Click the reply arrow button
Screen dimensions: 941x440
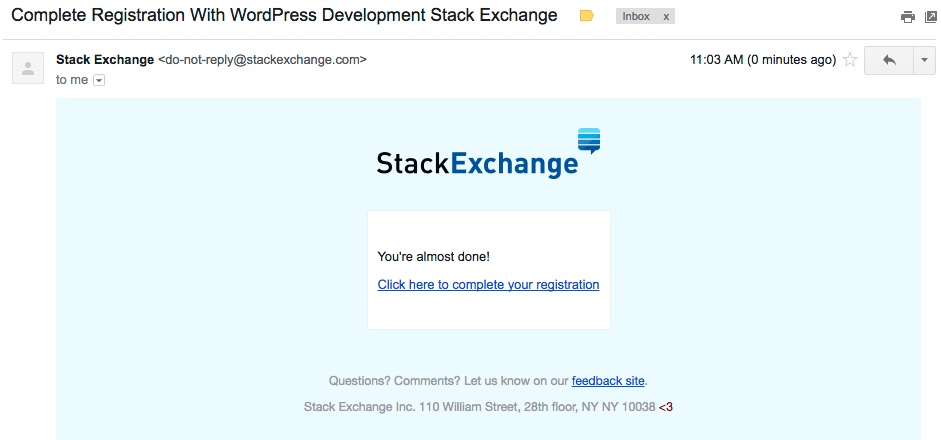(888, 60)
